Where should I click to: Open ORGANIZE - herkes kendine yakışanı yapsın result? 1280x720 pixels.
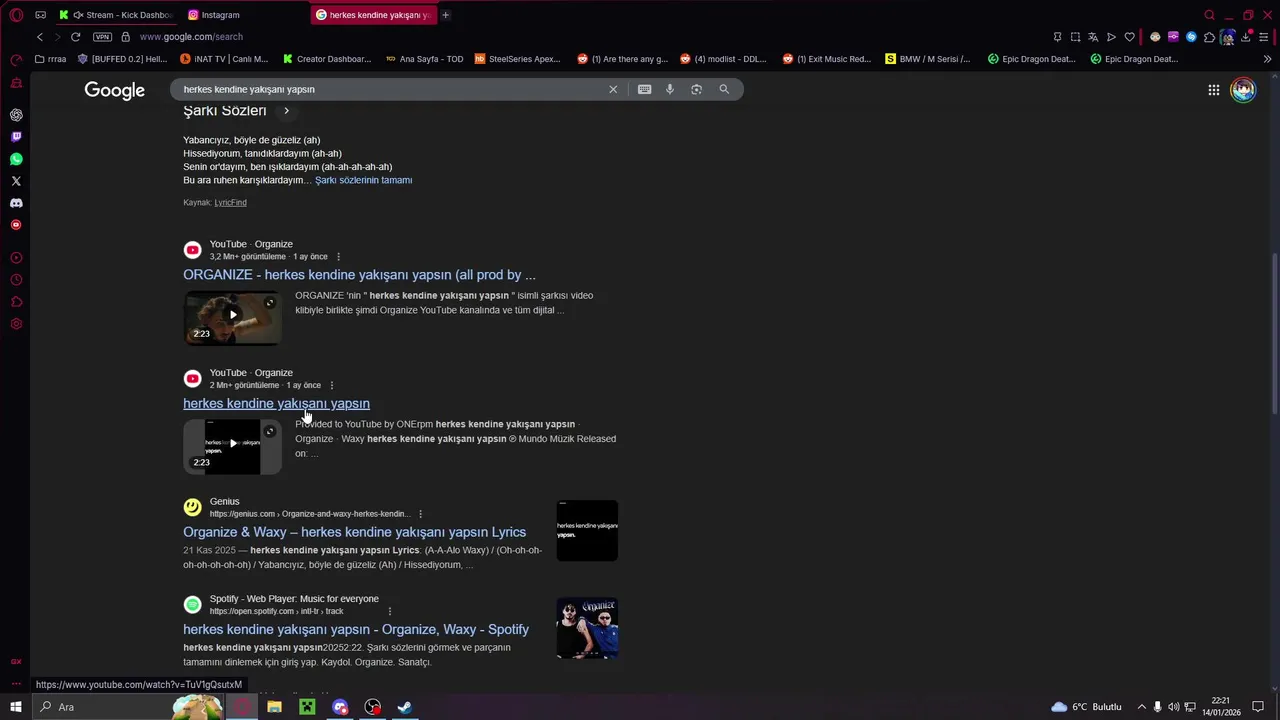pyautogui.click(x=359, y=275)
